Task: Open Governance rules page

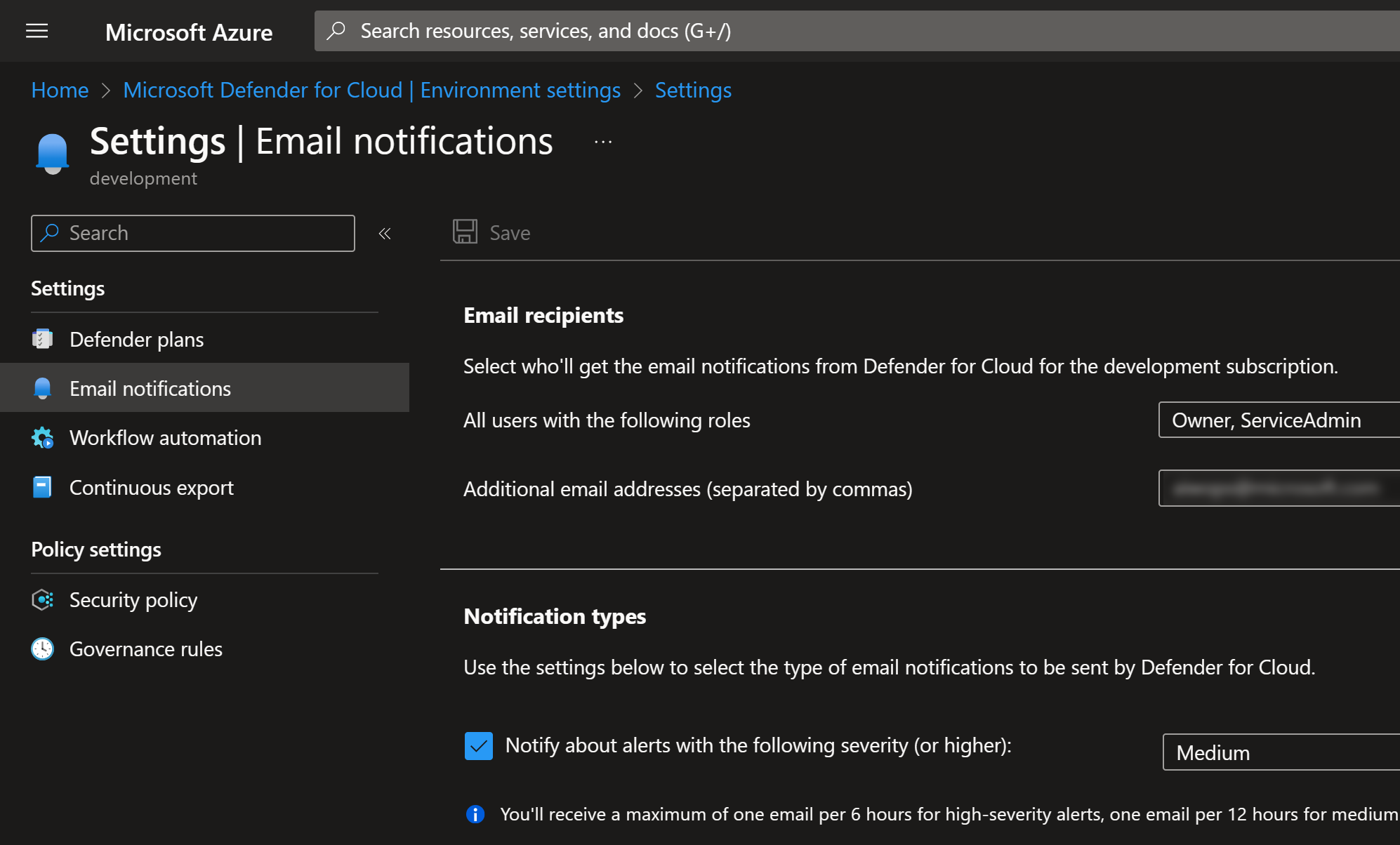Action: (x=204, y=648)
